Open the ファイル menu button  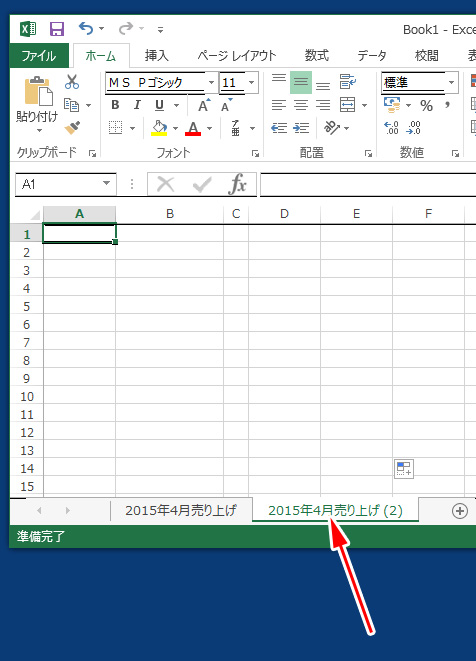[39, 56]
